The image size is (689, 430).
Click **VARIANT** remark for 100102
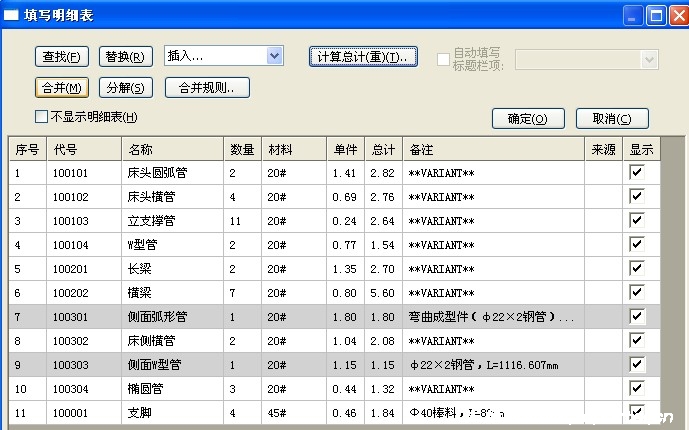click(x=493, y=197)
